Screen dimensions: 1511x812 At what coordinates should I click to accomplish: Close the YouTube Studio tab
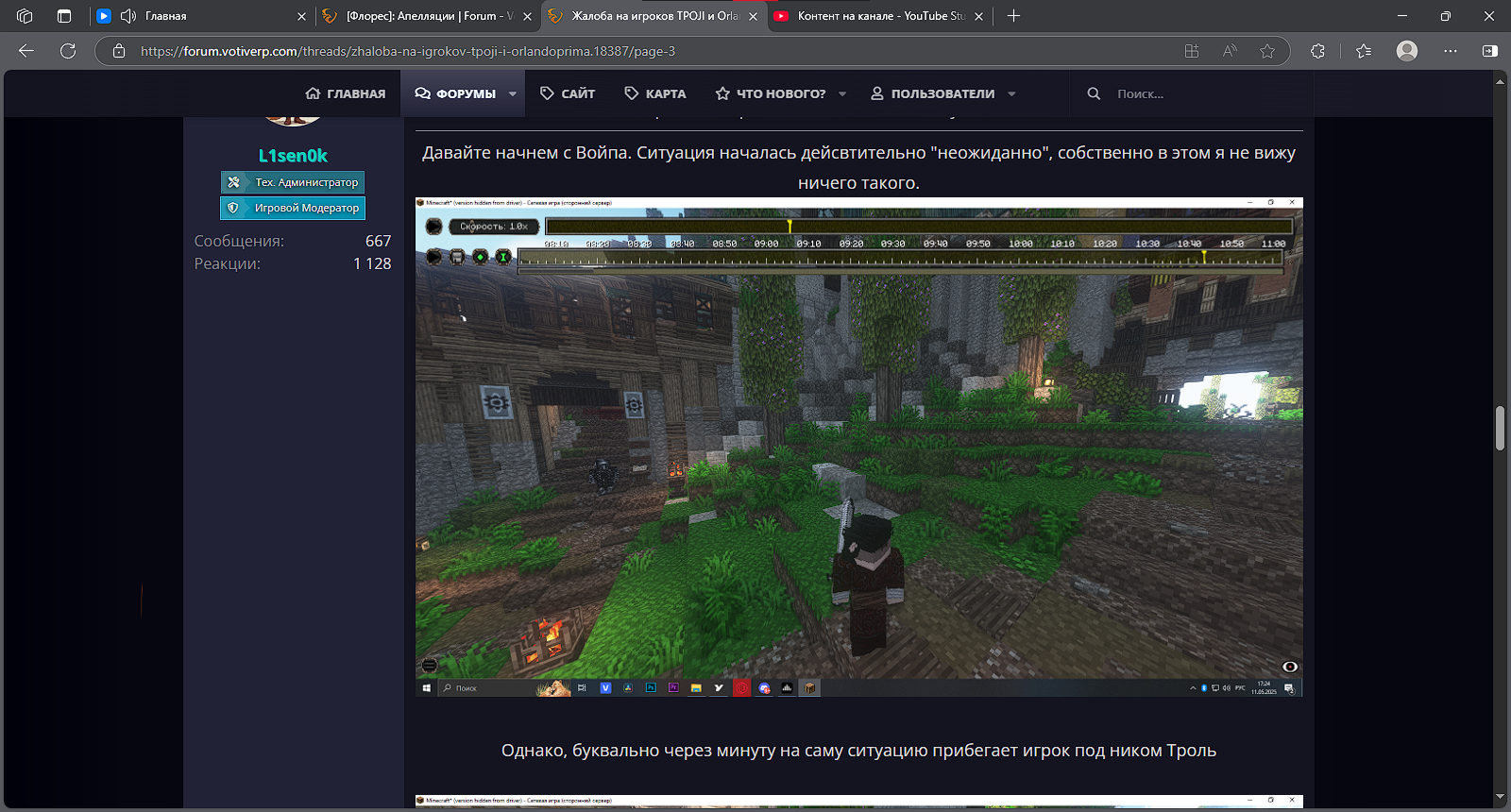979,16
